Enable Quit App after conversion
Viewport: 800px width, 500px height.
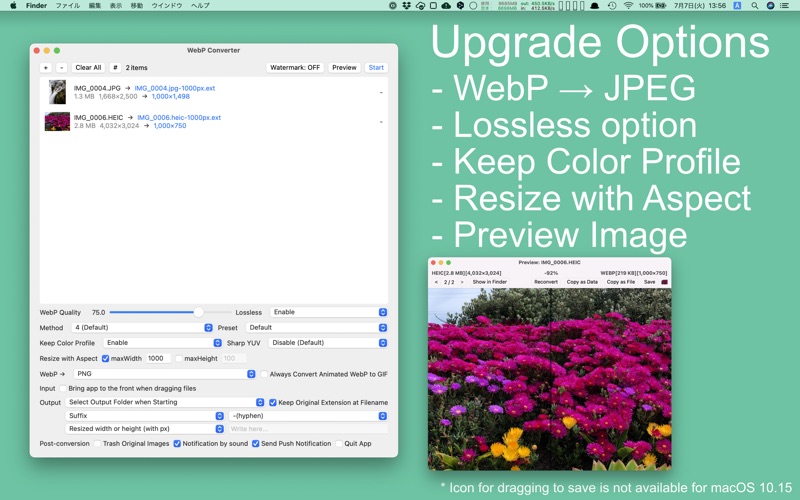point(339,443)
